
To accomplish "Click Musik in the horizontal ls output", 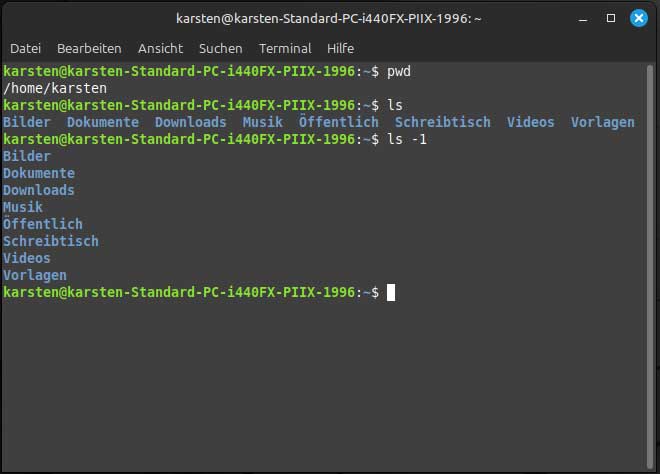I will click(x=263, y=122).
